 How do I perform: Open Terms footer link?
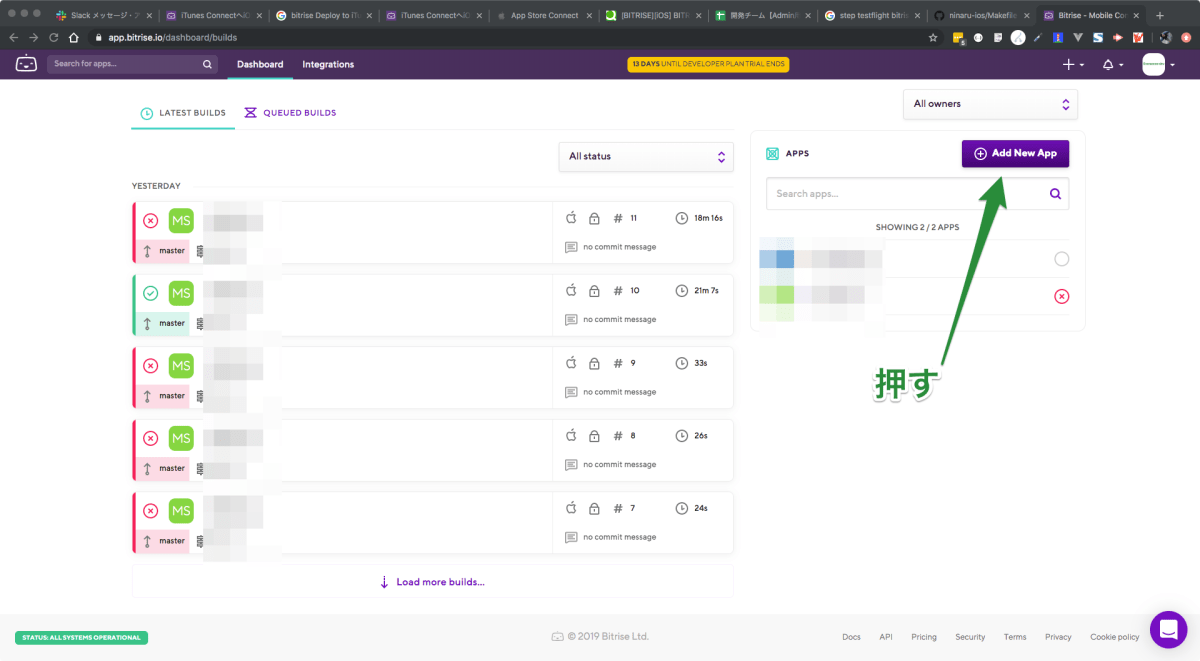tap(1015, 637)
